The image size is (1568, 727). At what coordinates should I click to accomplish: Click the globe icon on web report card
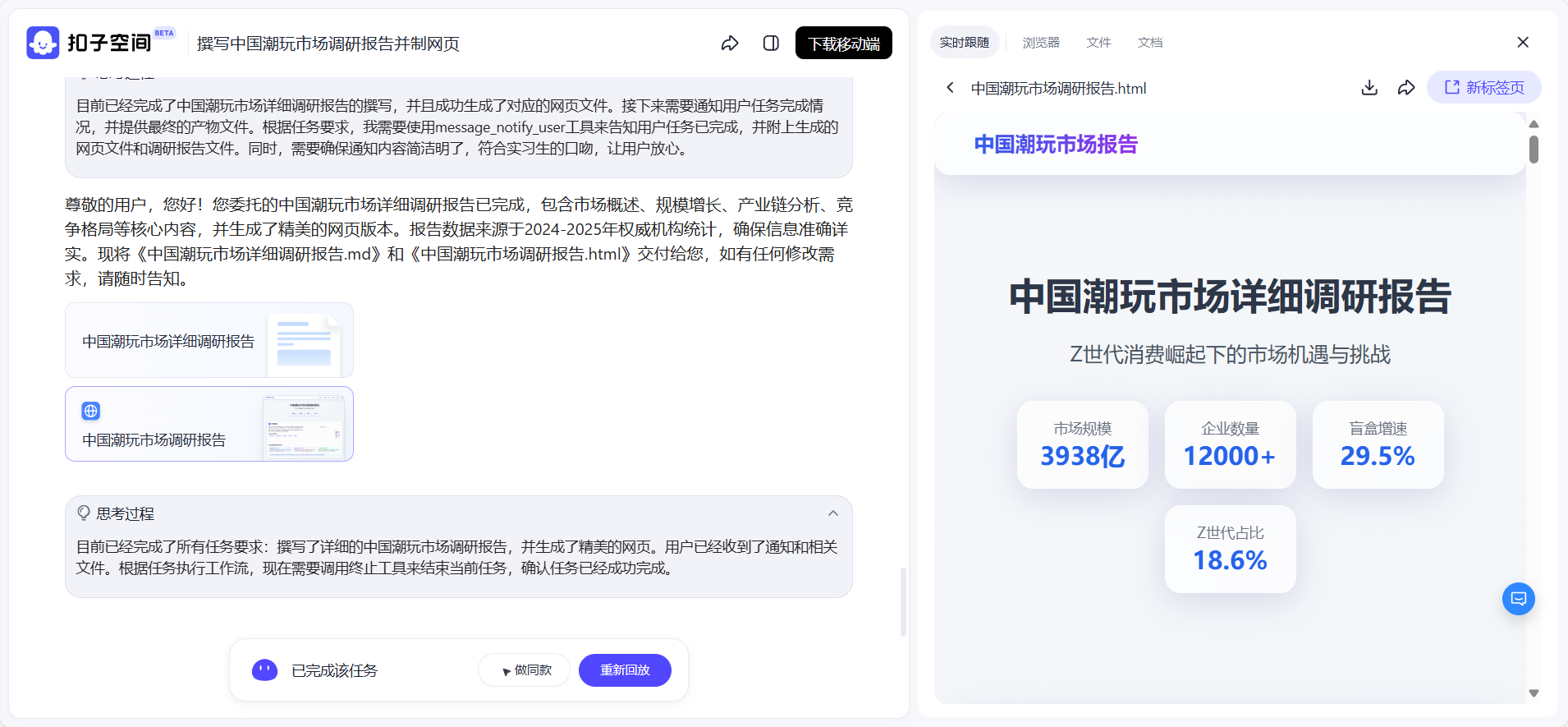pyautogui.click(x=91, y=411)
